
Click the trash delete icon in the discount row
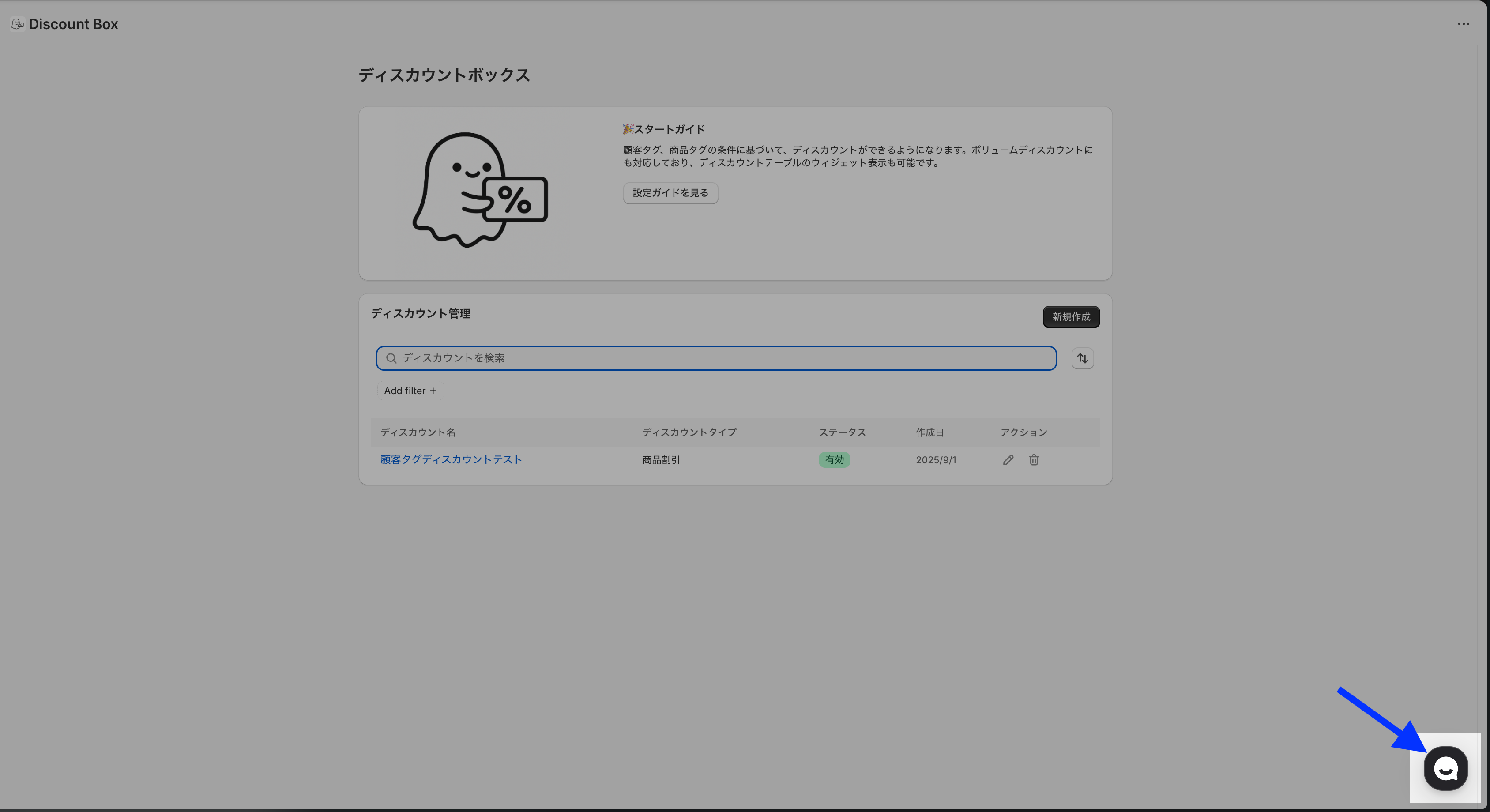1034,460
